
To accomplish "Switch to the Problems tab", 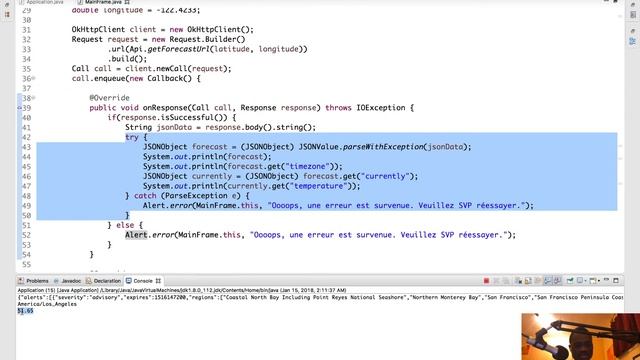I will point(33,281).
